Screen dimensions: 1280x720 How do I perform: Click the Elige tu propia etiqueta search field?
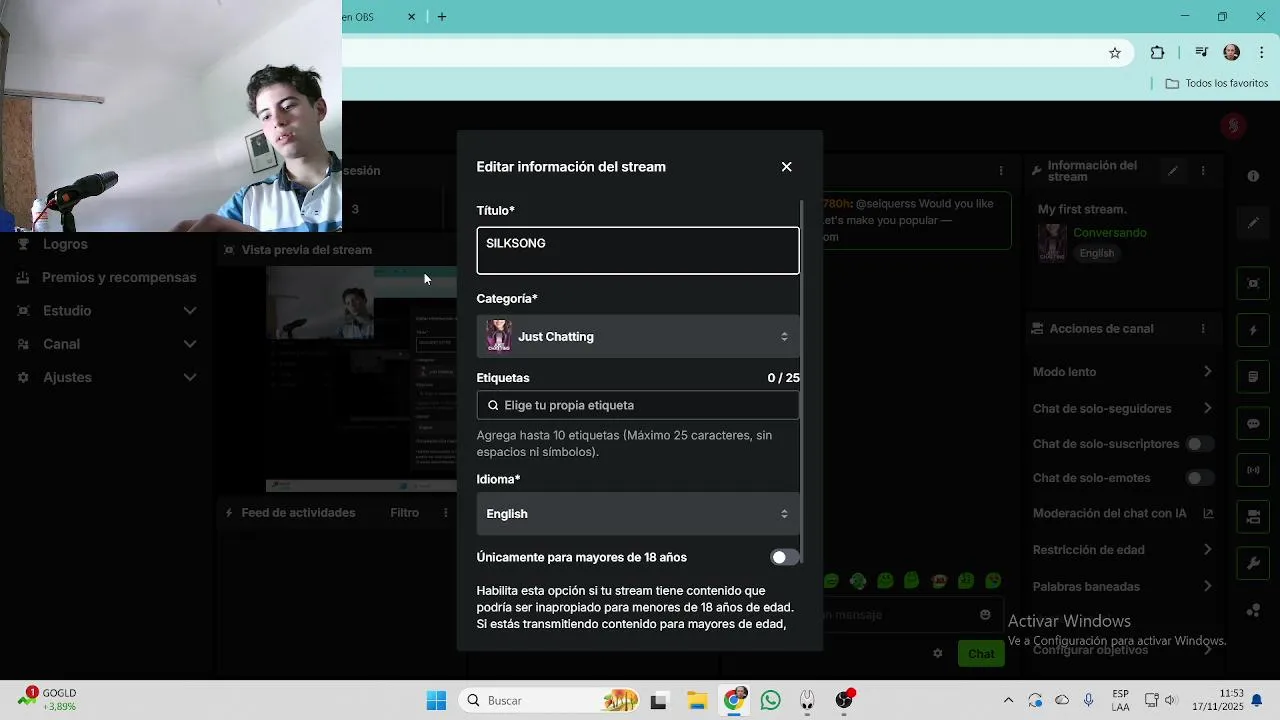(x=638, y=405)
